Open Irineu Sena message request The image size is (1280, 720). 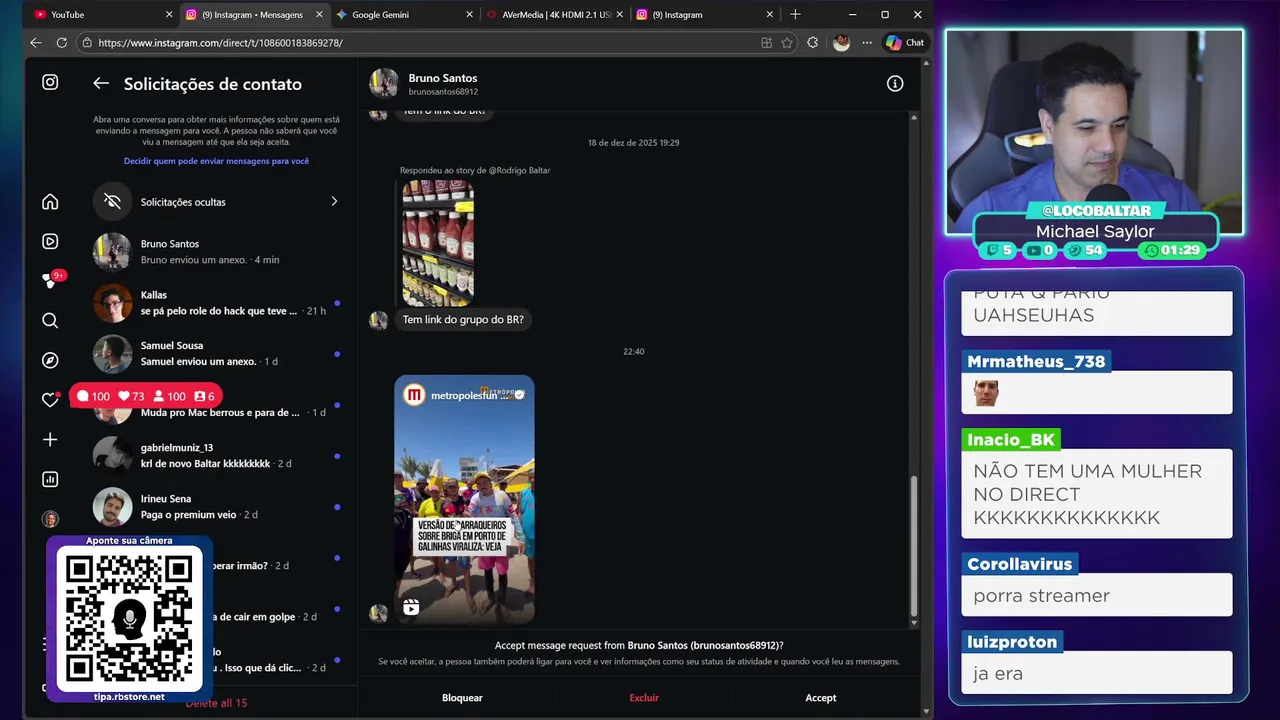[216, 507]
